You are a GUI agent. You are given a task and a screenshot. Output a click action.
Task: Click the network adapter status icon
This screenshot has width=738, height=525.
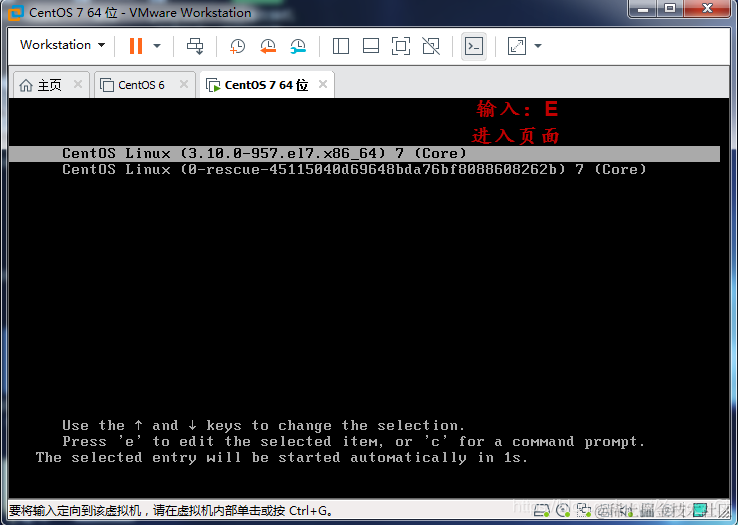tap(584, 510)
